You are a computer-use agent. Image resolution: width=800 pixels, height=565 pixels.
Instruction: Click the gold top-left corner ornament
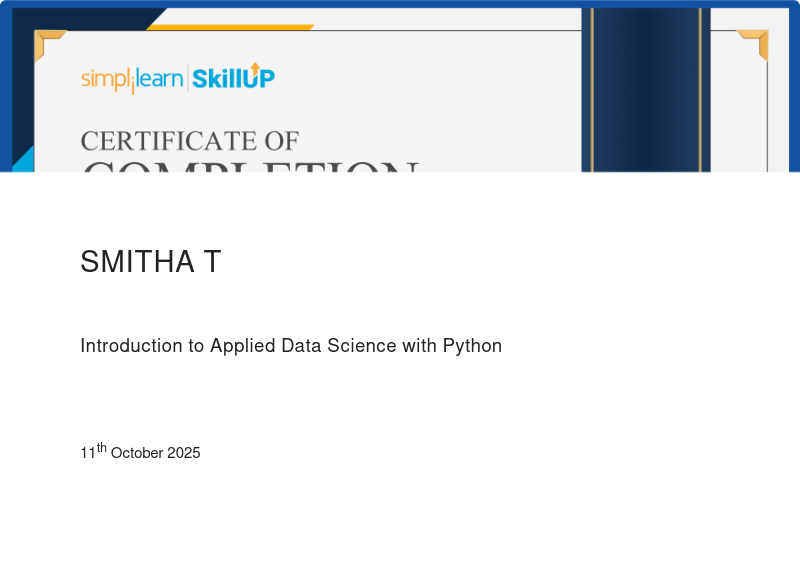point(46,42)
